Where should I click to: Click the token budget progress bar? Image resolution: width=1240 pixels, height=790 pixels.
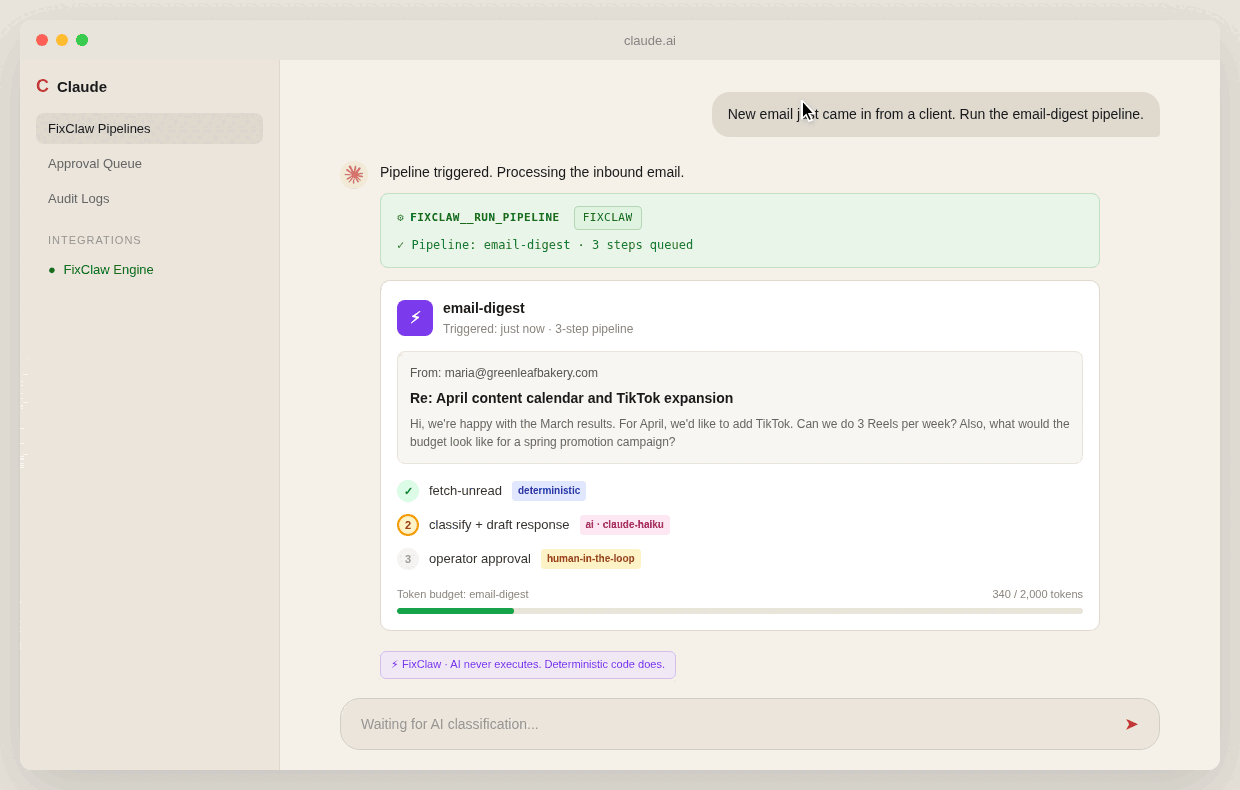(x=740, y=611)
